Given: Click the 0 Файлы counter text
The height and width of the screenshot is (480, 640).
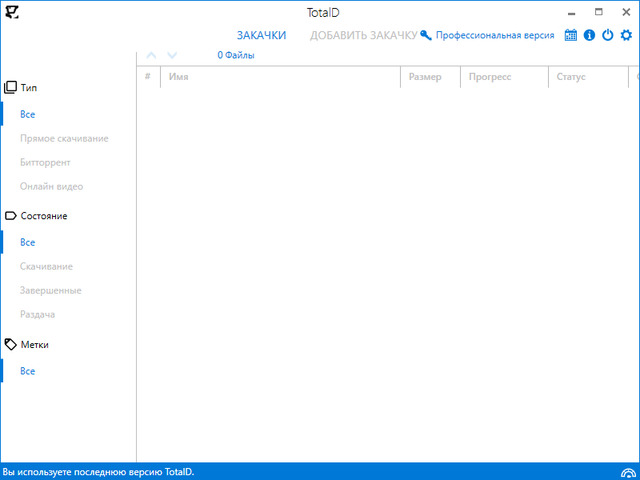Looking at the screenshot, I should pos(236,55).
